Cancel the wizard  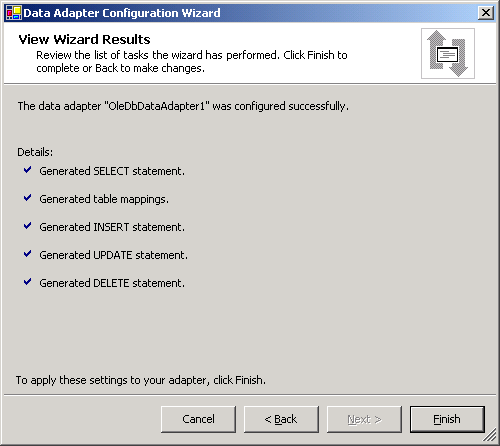(x=198, y=419)
